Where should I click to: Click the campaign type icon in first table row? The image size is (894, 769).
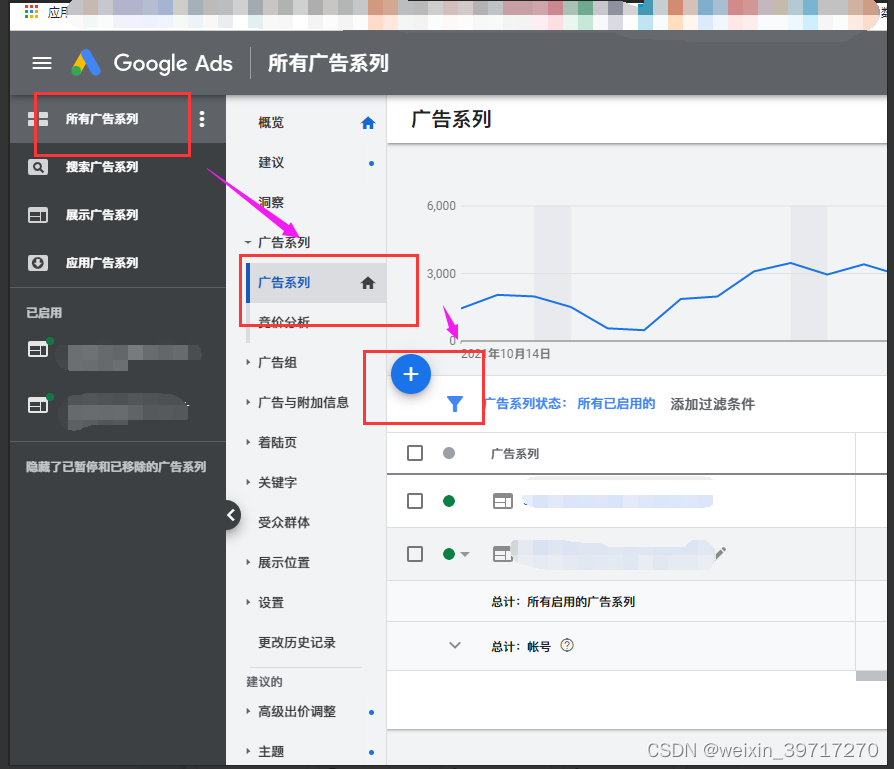(503, 501)
